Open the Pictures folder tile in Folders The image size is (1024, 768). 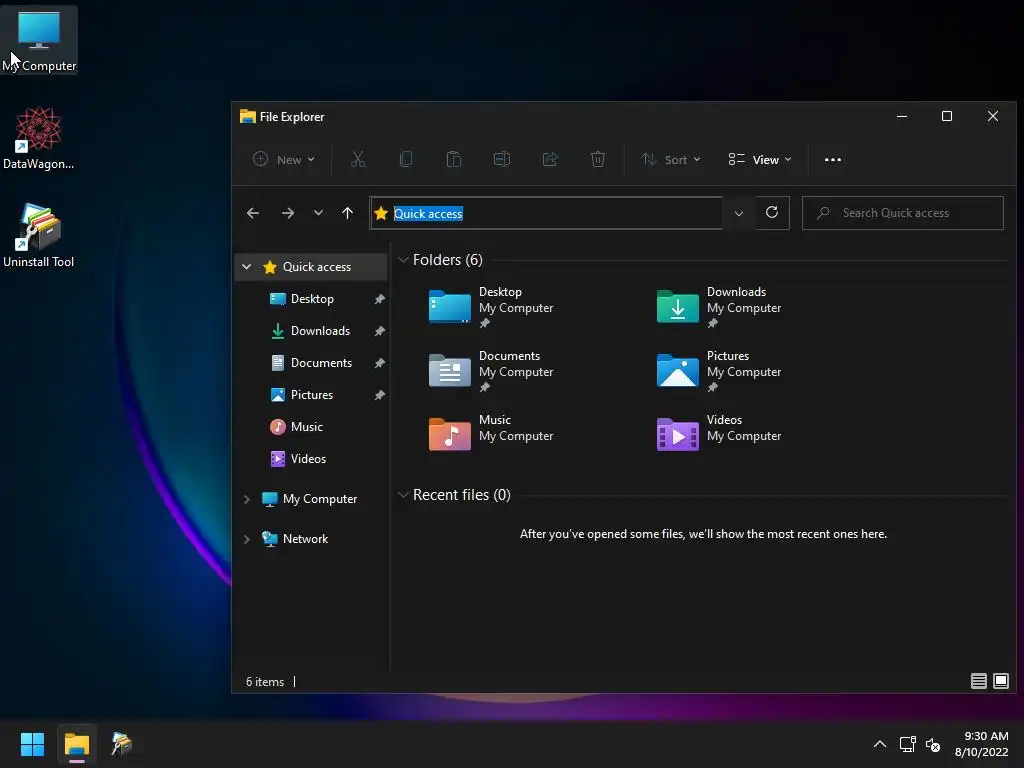pos(719,371)
